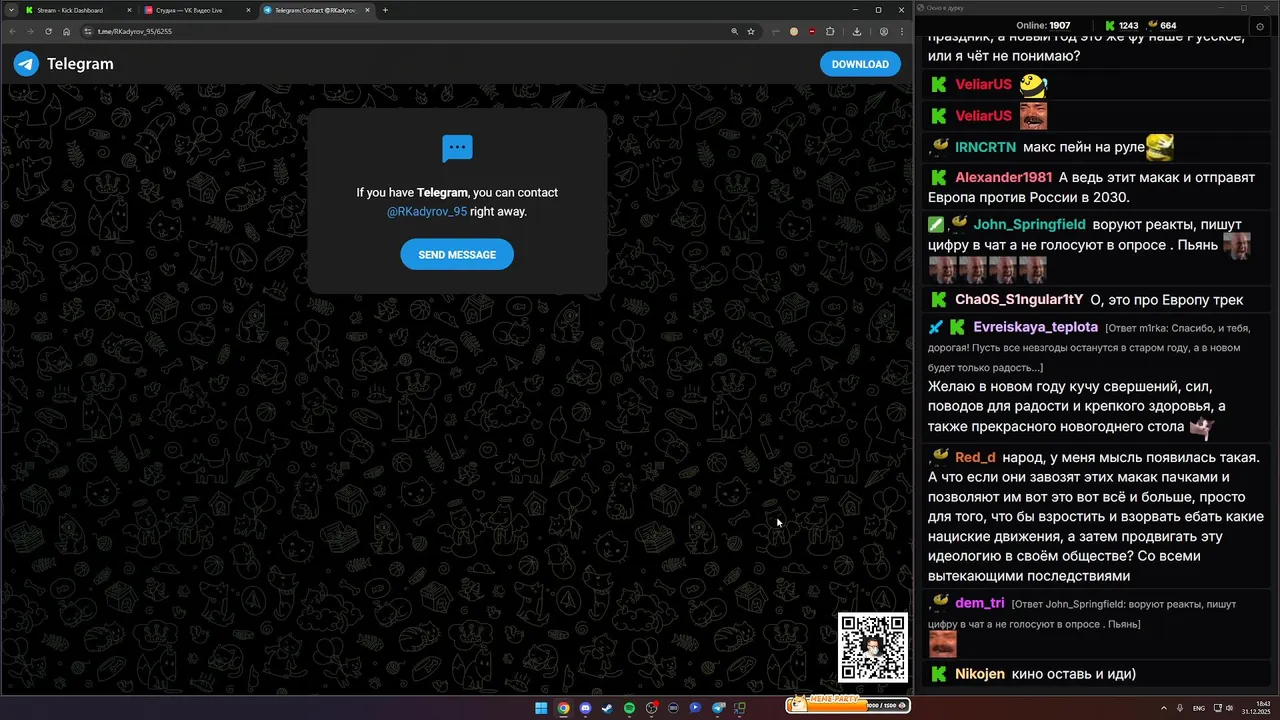Click the Kick badge beside Alexander1981
1280x720 pixels.
pos(938,177)
